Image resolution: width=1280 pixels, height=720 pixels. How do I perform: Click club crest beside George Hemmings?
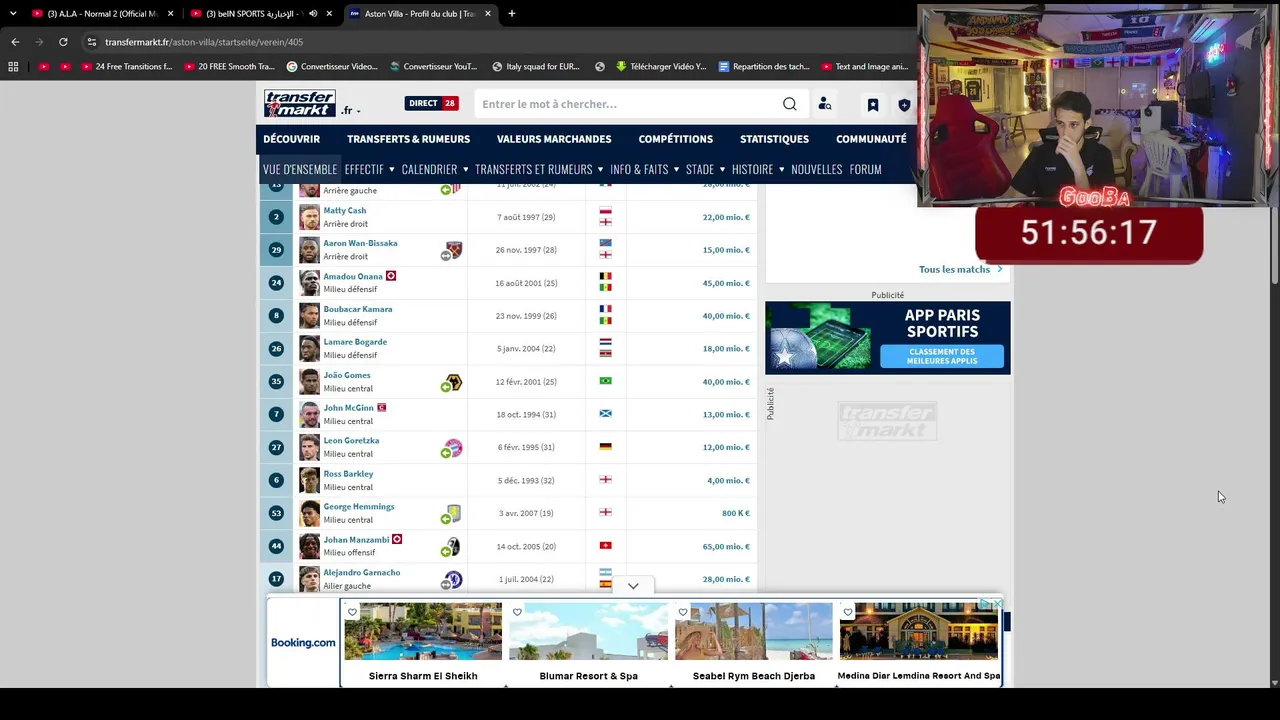coord(453,514)
